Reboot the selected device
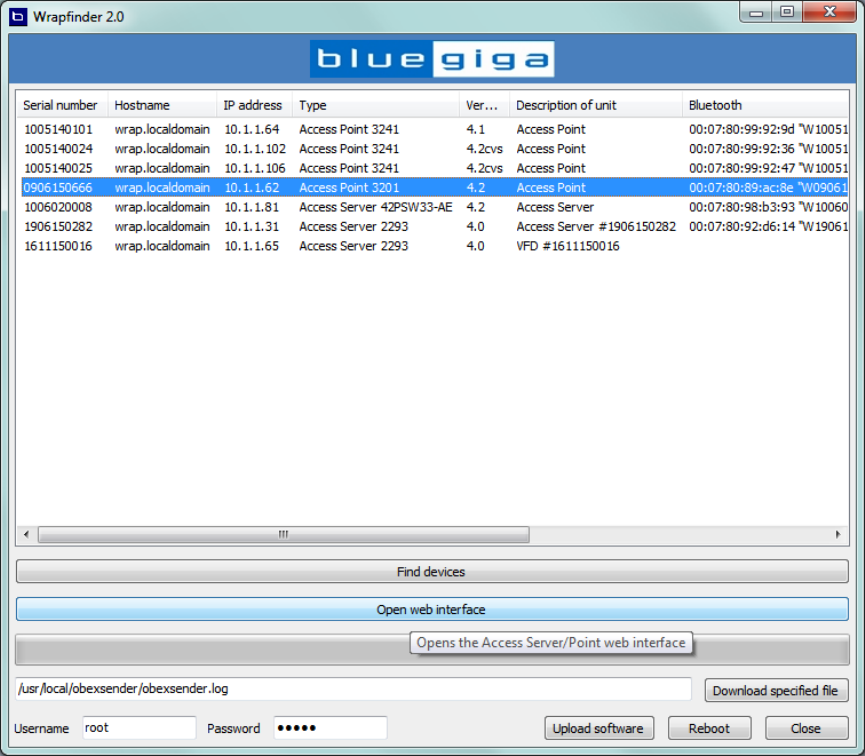The height and width of the screenshot is (756, 865). [709, 728]
